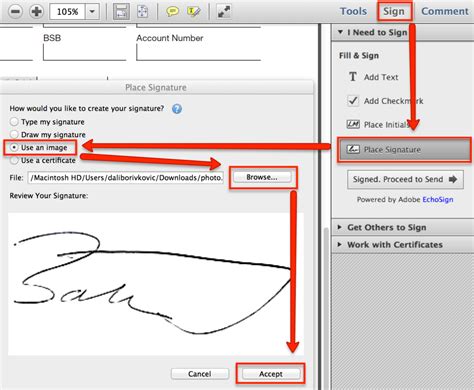Click Accept in Place Signature dialog
The width and height of the screenshot is (474, 390).
271,374
